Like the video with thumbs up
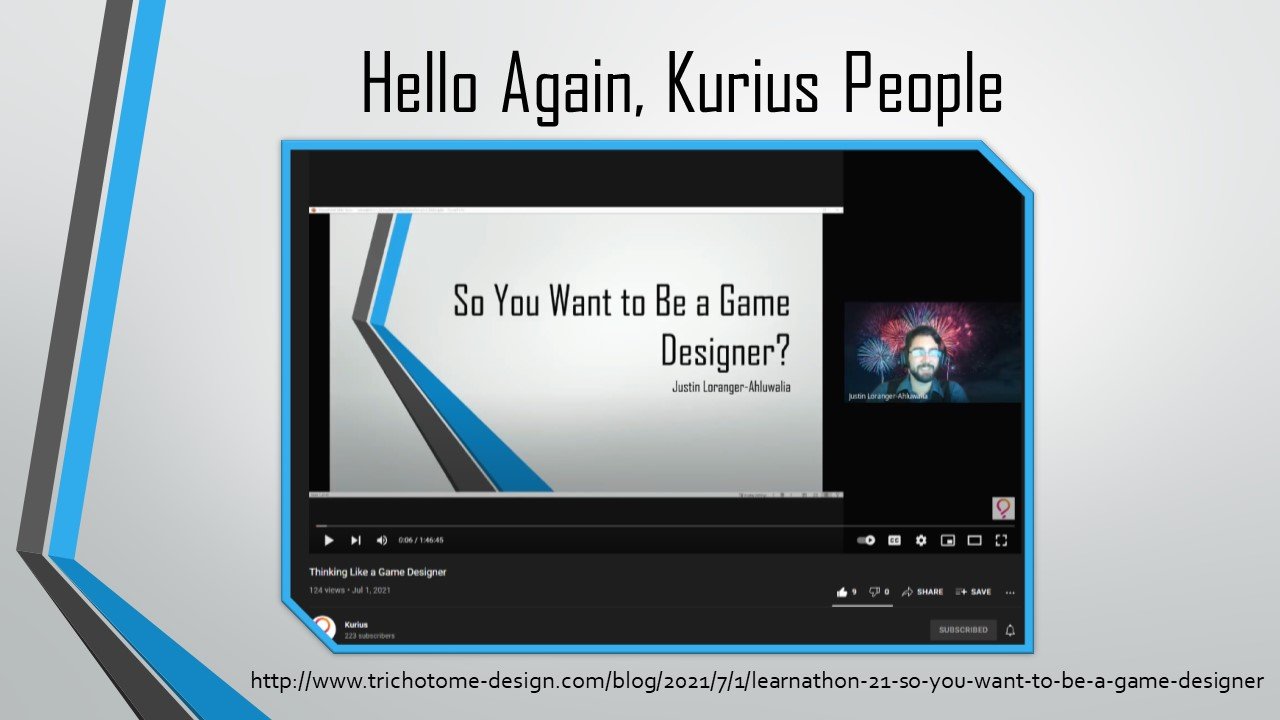Screen dimensions: 1280x720 click(x=846, y=592)
